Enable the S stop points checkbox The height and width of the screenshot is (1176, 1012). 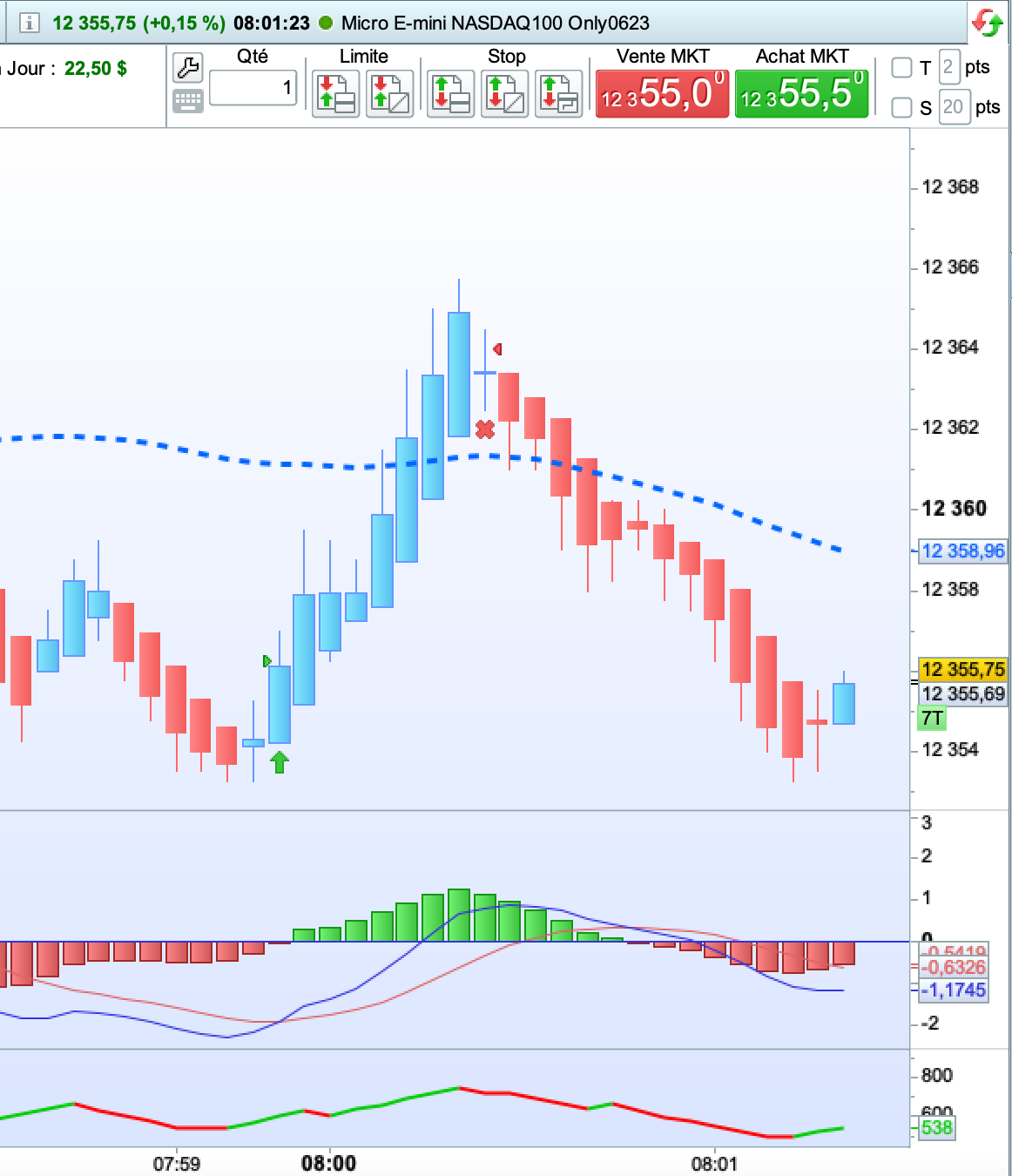click(901, 107)
